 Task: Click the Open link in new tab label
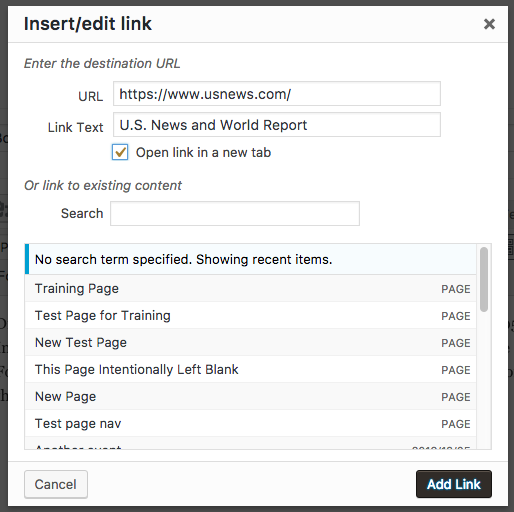tap(203, 153)
